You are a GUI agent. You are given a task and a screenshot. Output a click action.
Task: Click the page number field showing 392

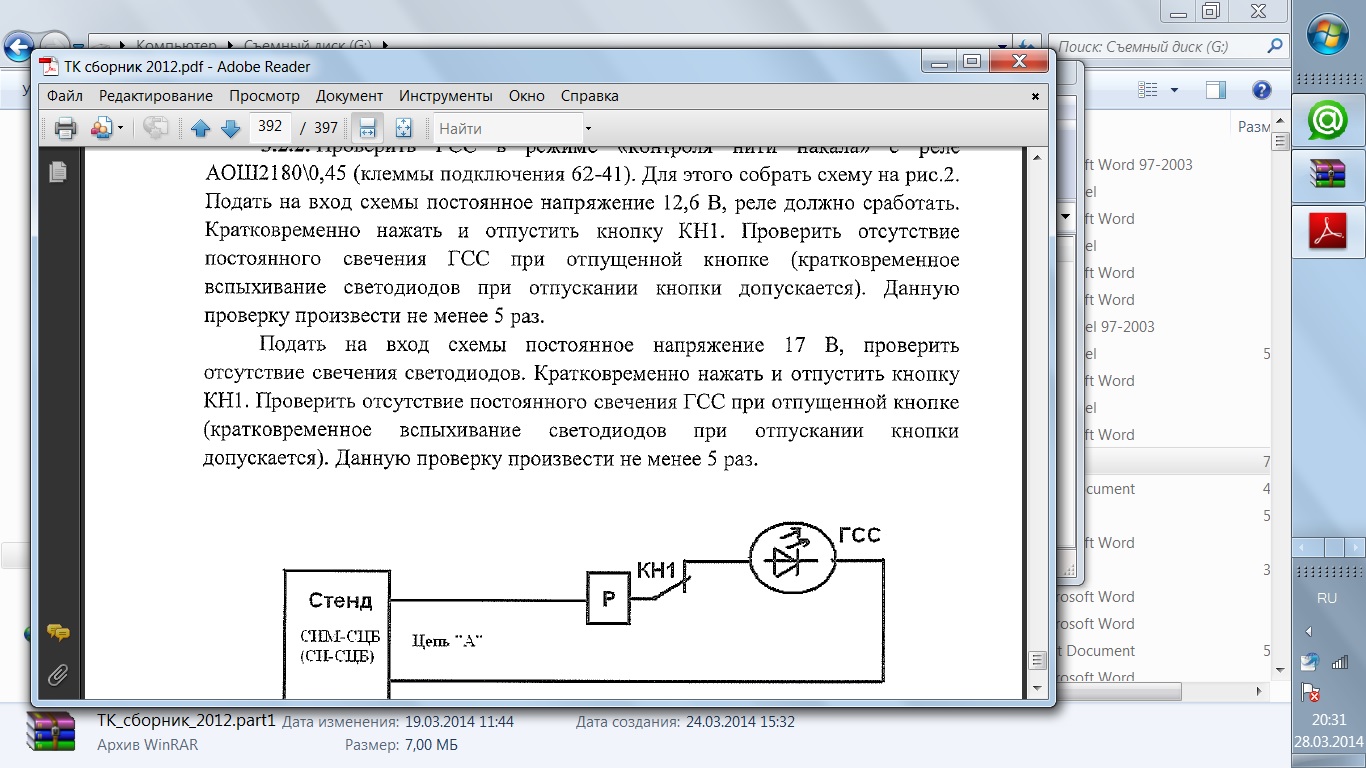click(x=270, y=128)
